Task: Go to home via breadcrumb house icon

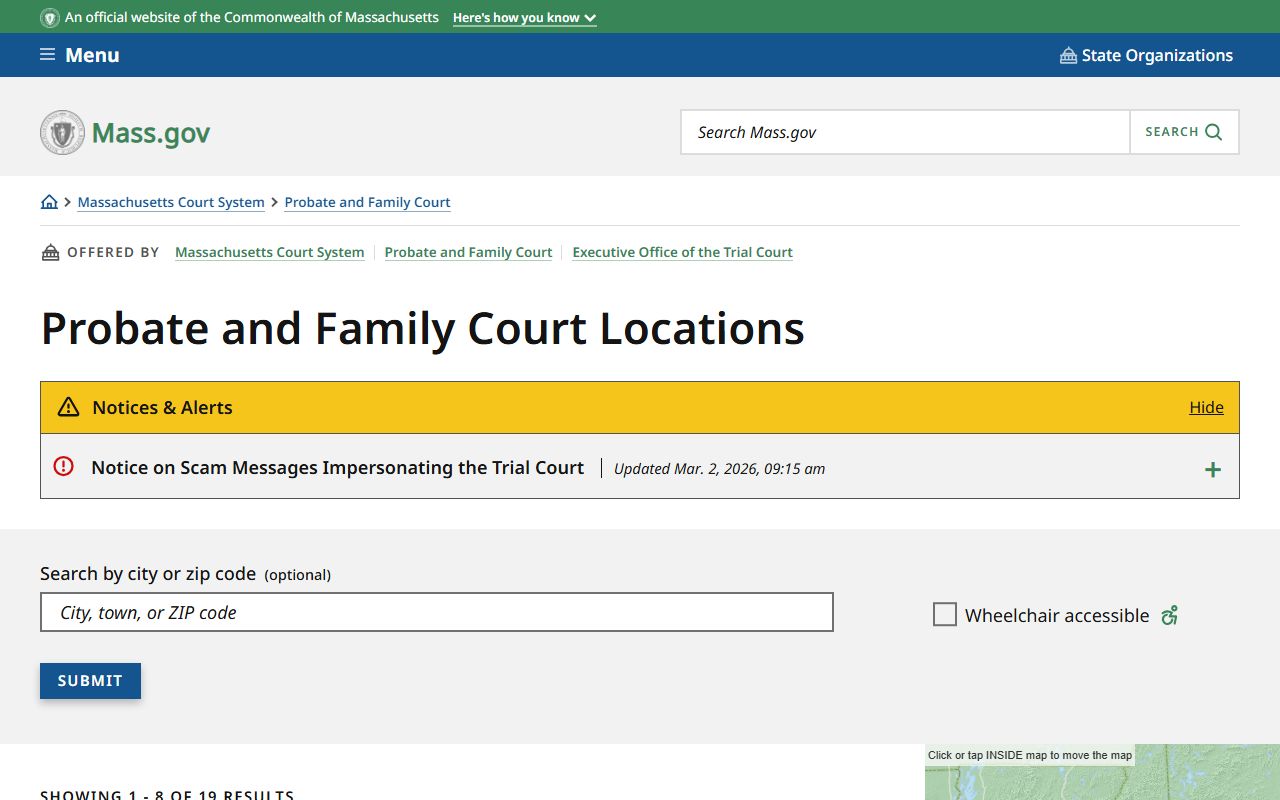Action: [49, 202]
